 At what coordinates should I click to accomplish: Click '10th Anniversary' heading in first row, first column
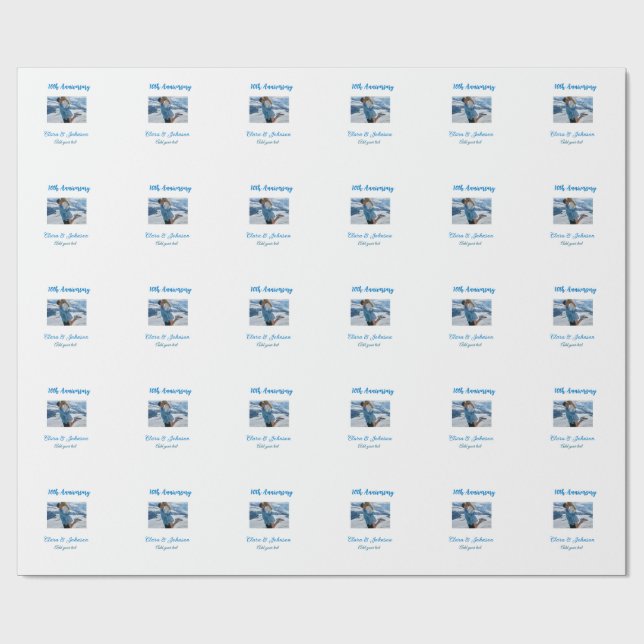point(67,88)
